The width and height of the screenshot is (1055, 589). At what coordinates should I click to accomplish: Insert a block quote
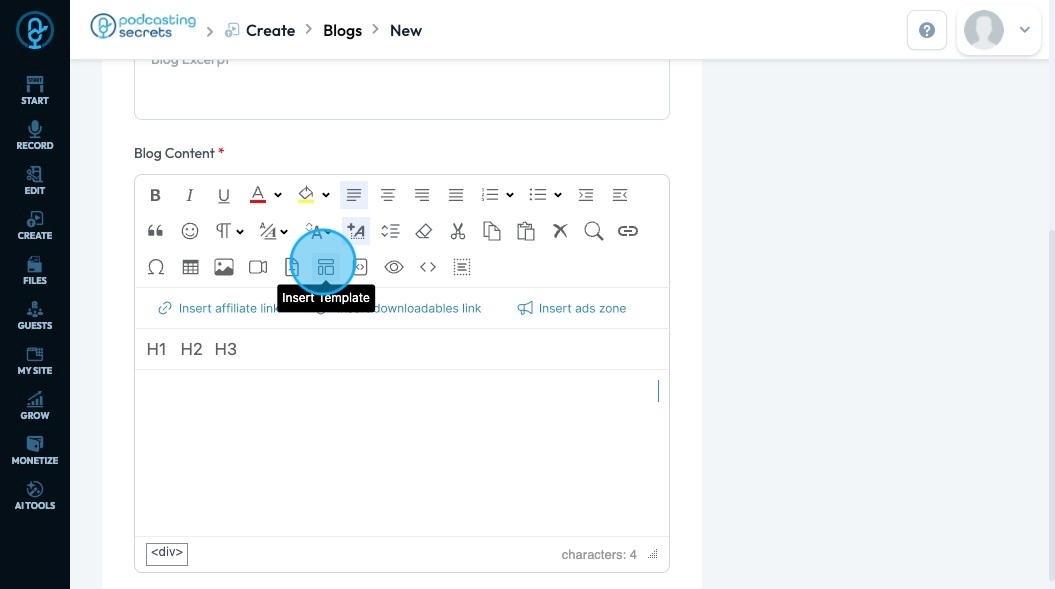[155, 231]
